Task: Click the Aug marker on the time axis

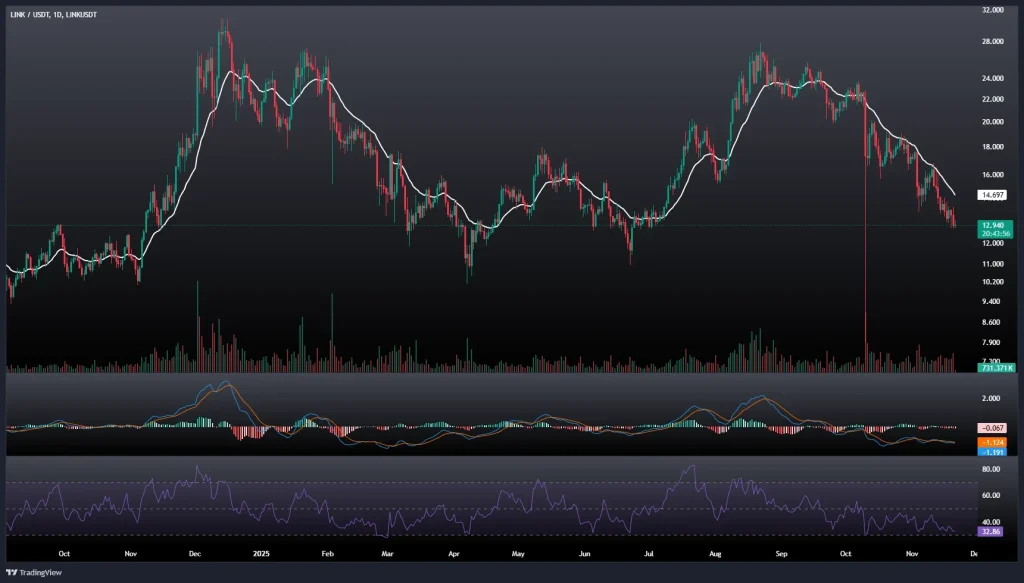Action: [x=715, y=552]
